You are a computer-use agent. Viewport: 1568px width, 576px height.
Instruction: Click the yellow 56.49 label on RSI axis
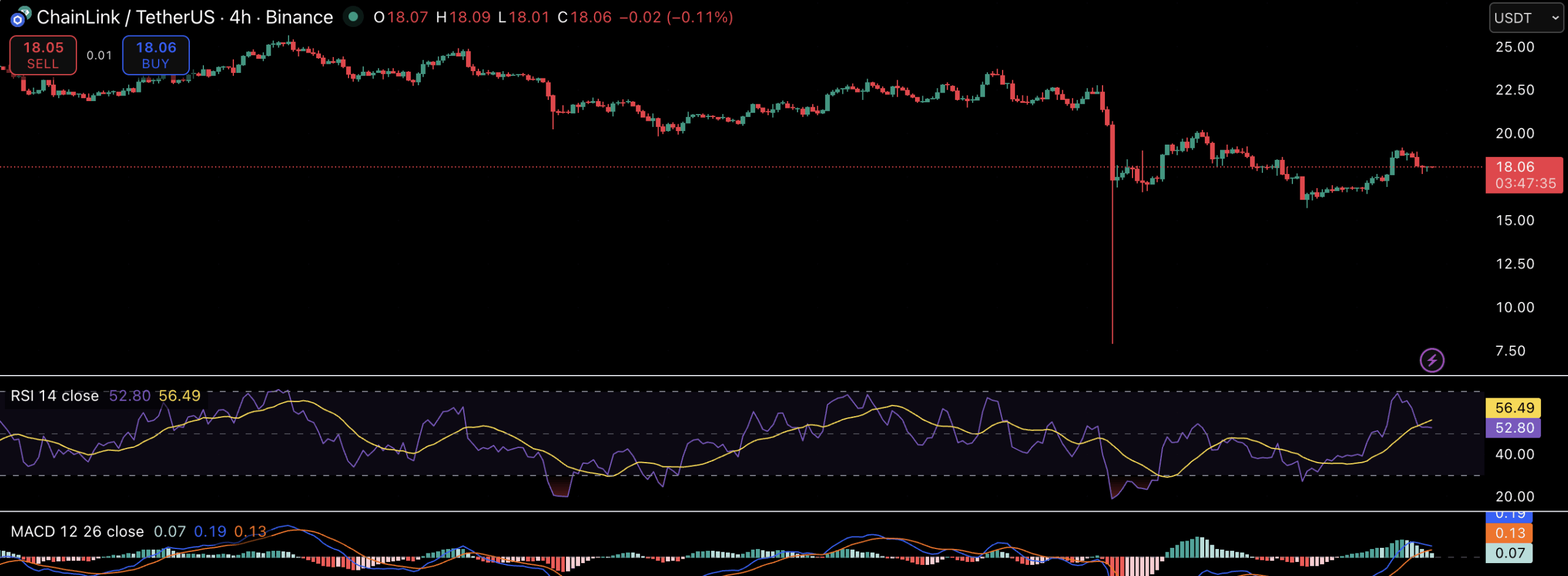[x=1513, y=408]
